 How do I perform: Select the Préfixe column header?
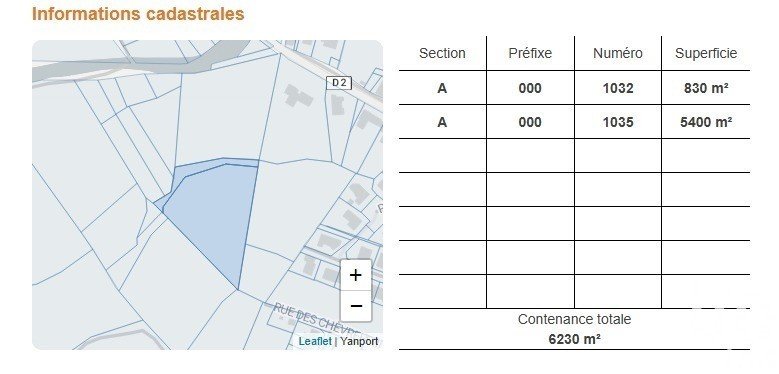click(x=530, y=53)
